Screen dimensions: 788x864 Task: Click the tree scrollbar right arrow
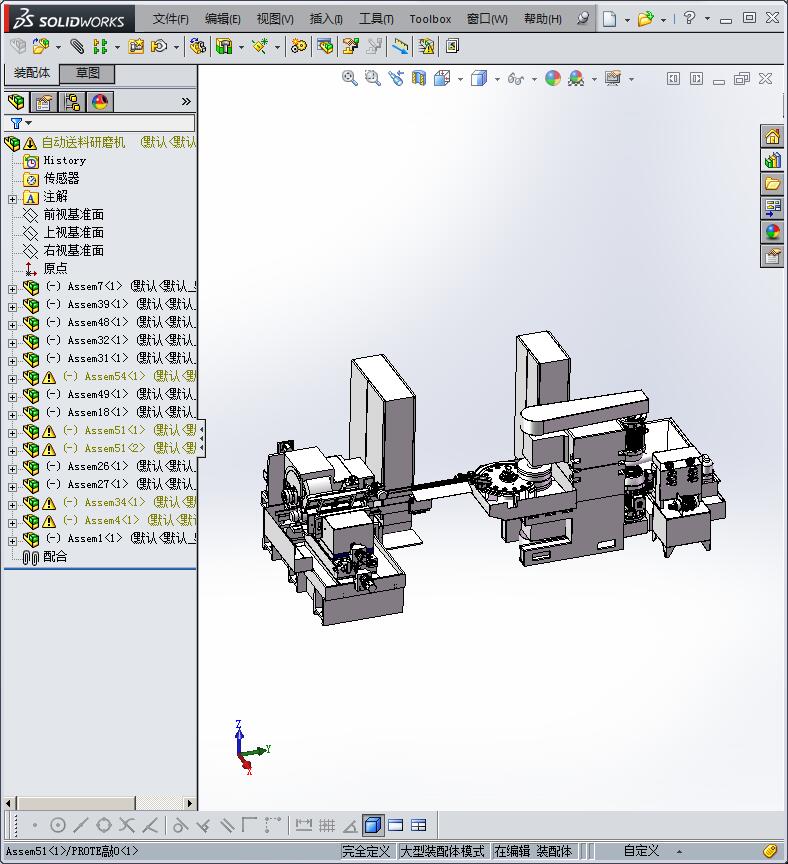pos(190,803)
